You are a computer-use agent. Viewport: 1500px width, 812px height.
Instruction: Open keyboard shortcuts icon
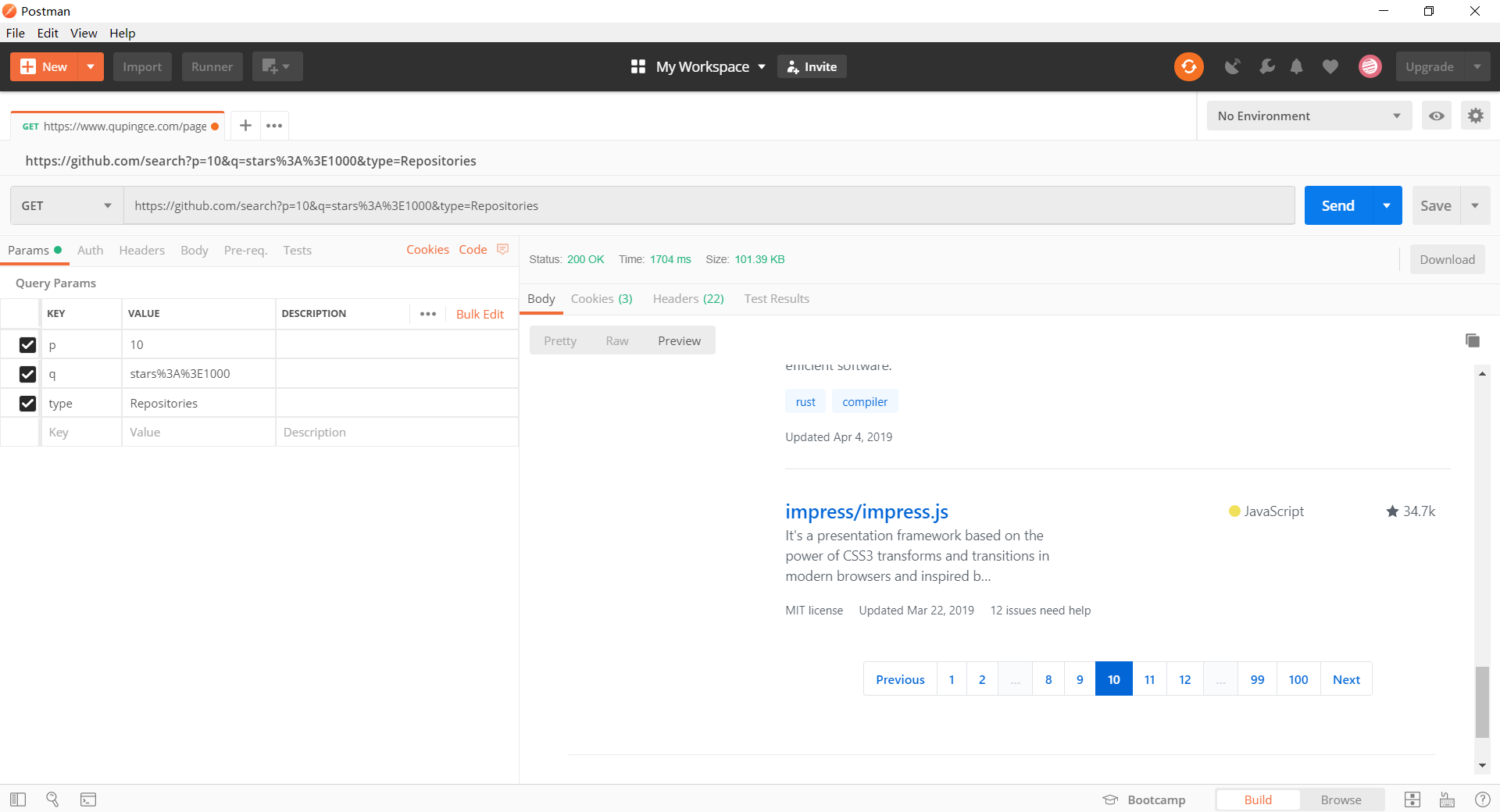tap(1447, 800)
